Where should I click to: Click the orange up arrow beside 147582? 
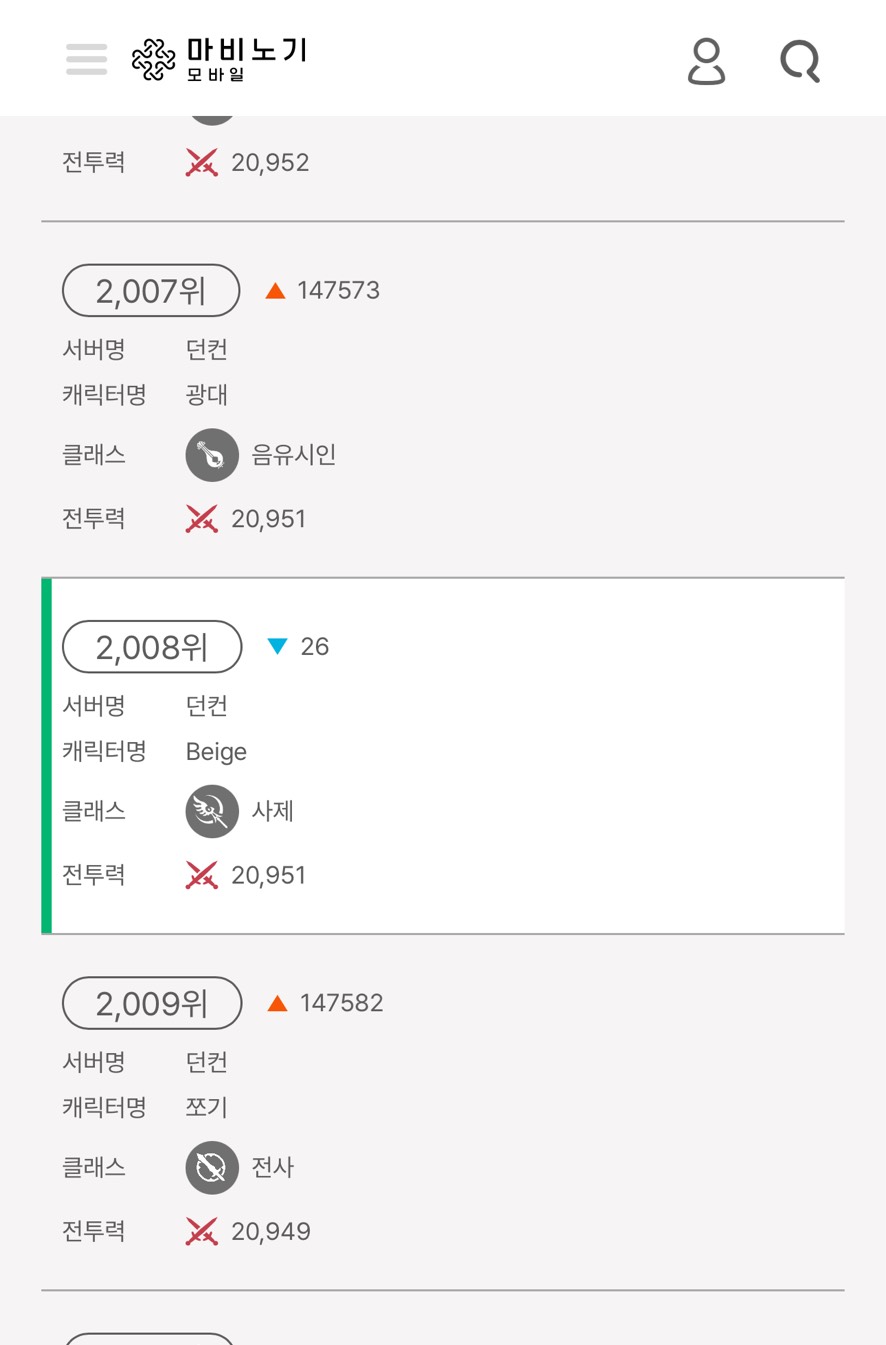(x=278, y=1003)
